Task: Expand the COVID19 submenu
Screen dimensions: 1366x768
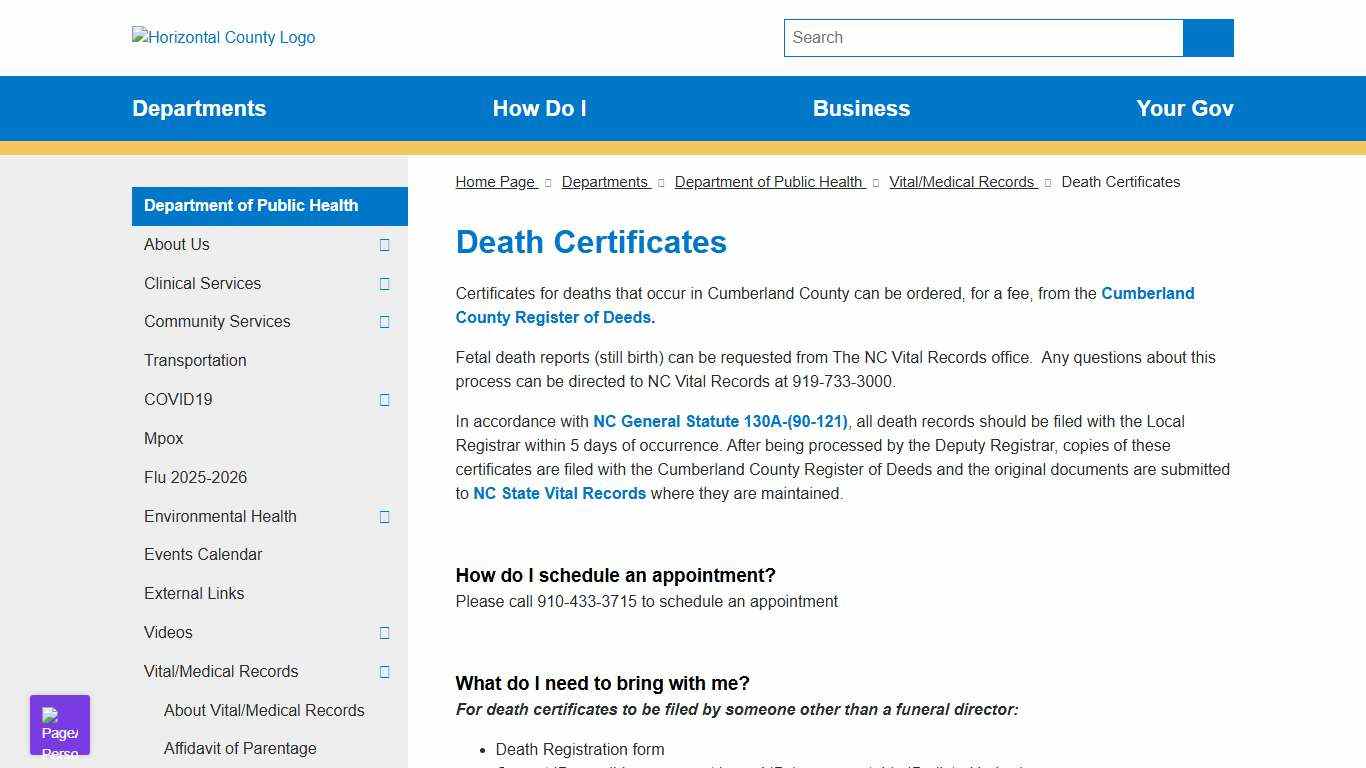Action: [384, 399]
